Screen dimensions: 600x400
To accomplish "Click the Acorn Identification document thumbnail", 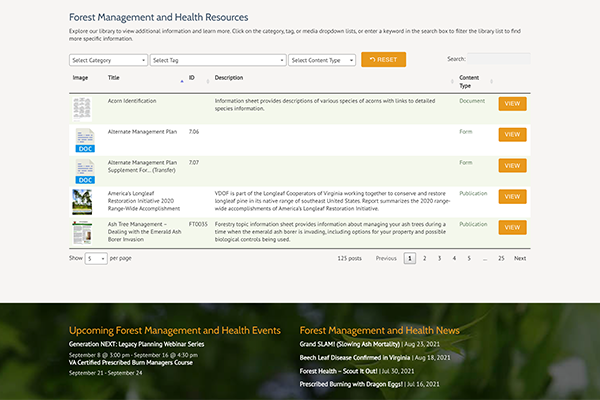I will click(82, 107).
